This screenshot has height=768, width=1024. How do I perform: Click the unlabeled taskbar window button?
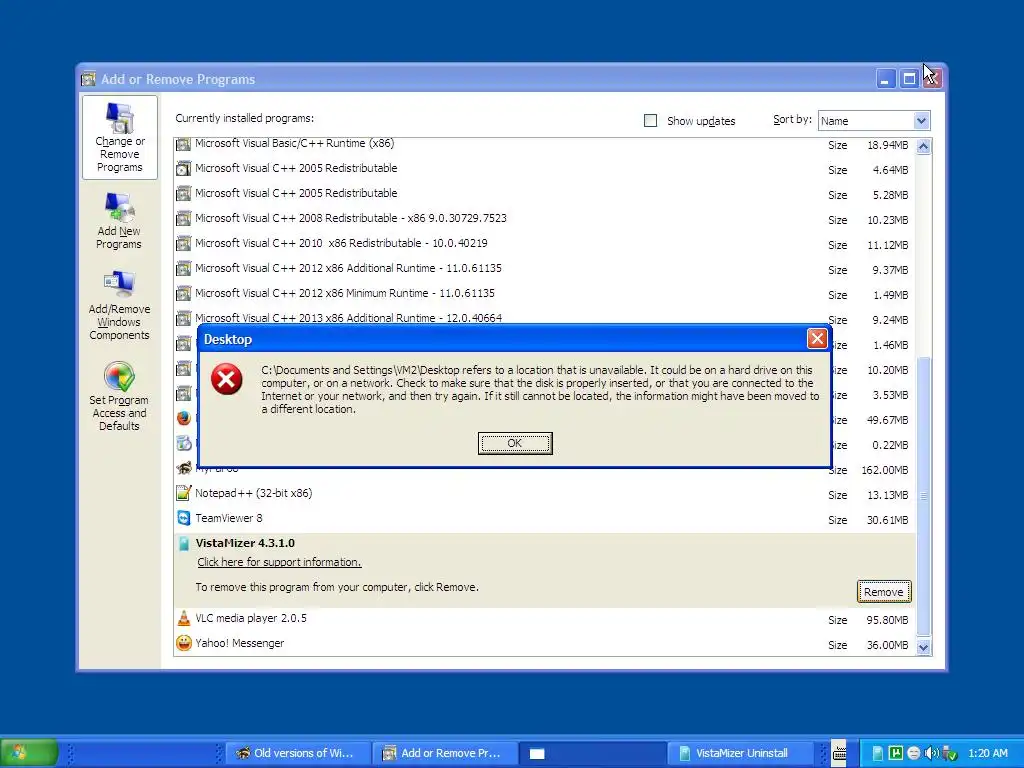[x=592, y=753]
